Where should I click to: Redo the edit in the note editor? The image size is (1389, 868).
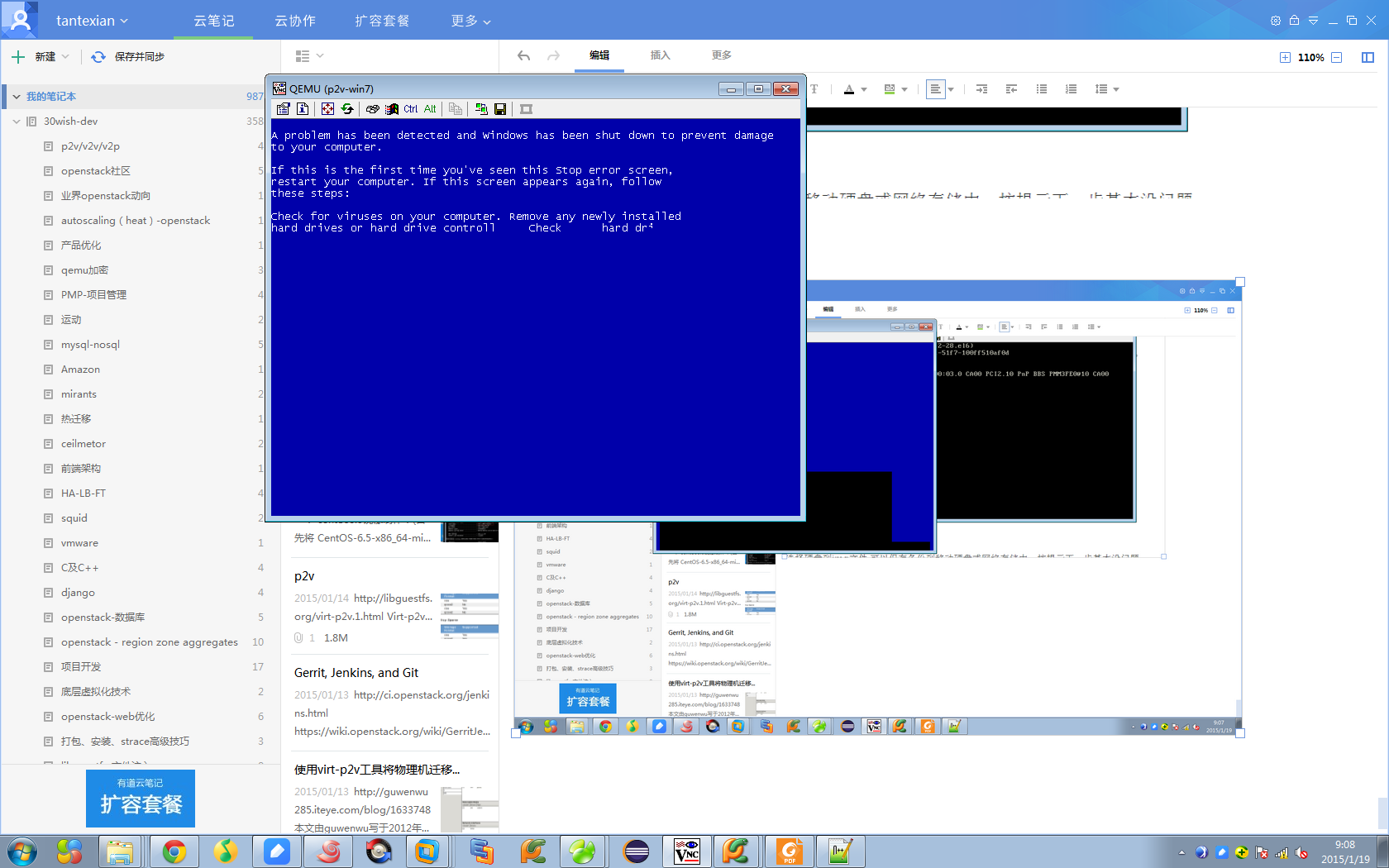(x=553, y=55)
